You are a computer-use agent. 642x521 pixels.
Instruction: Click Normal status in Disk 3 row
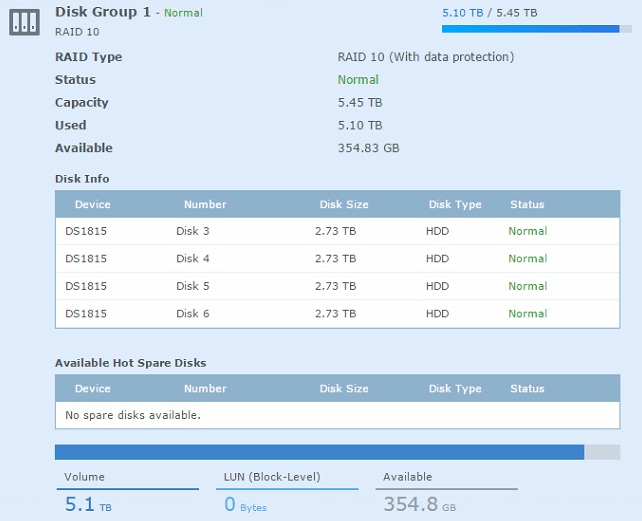[528, 231]
